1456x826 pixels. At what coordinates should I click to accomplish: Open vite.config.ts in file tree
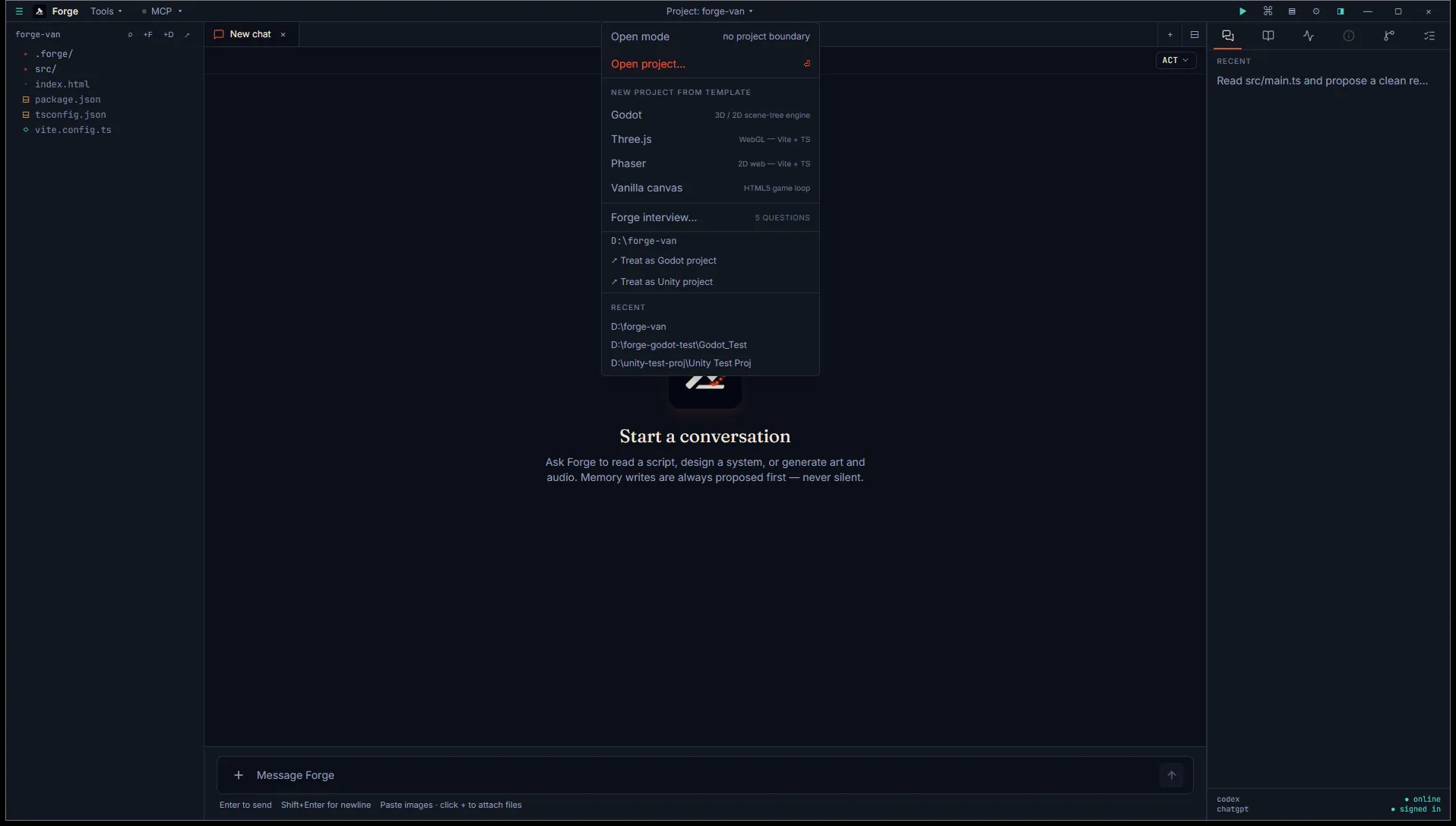tap(73, 130)
